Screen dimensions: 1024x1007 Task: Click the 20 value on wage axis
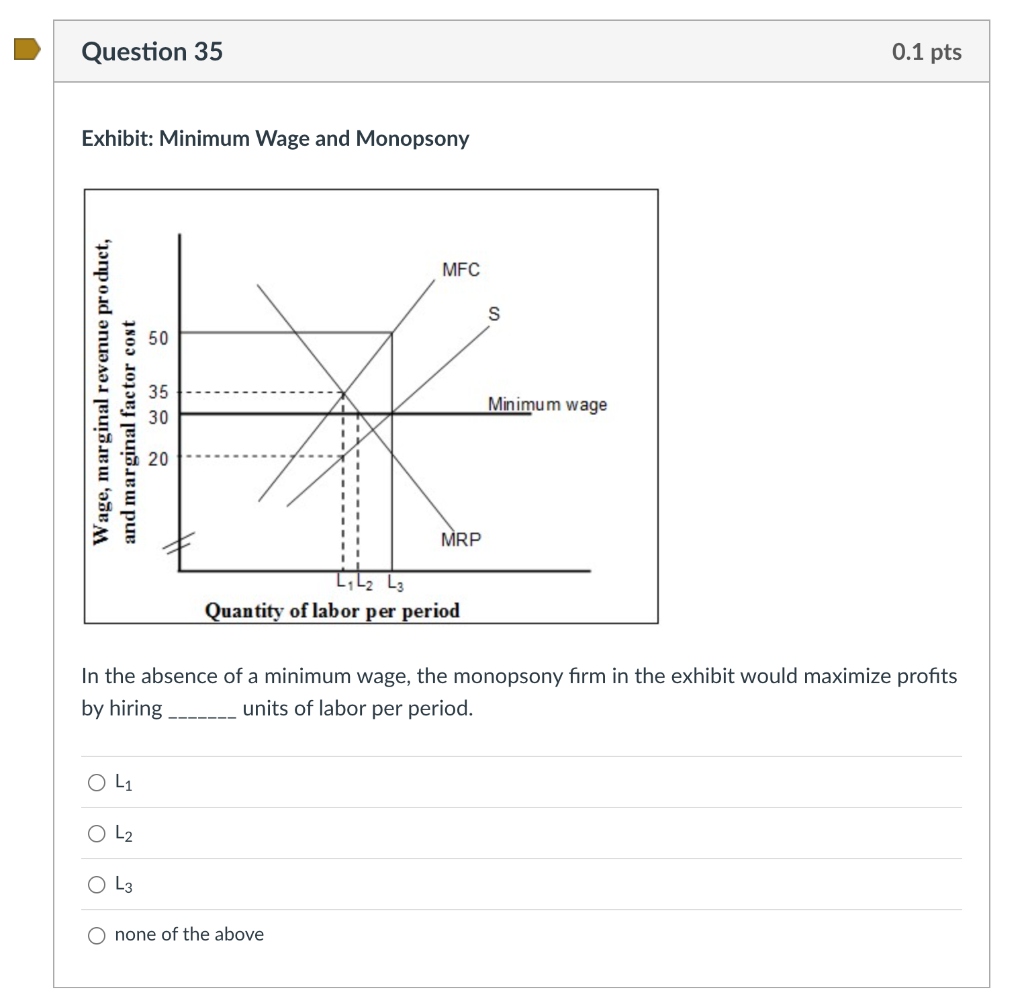pyautogui.click(x=158, y=459)
